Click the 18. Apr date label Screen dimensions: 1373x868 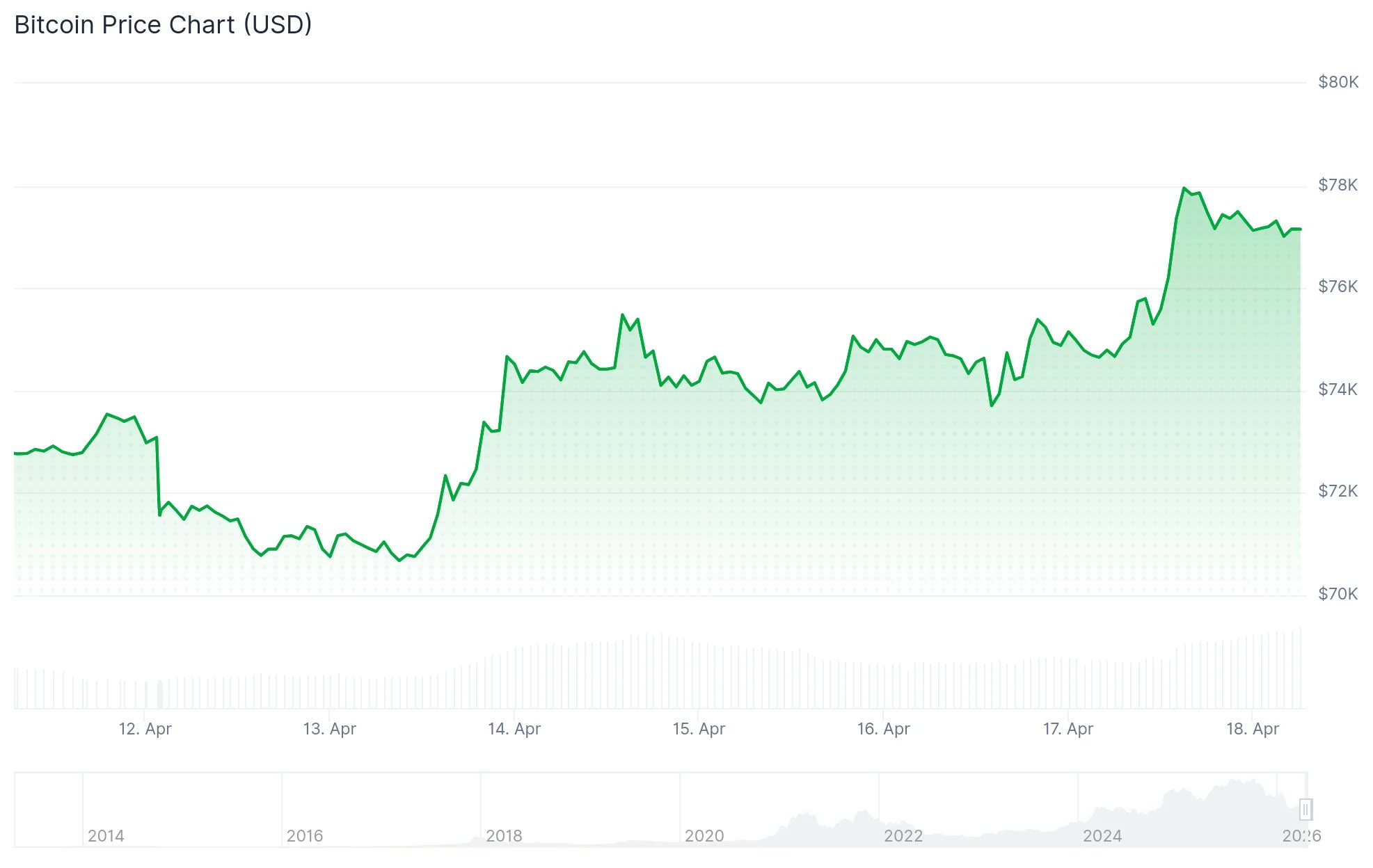pyautogui.click(x=1252, y=729)
